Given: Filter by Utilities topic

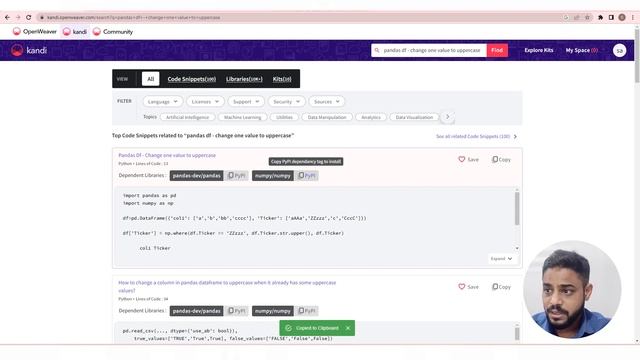Looking at the screenshot, I should click(284, 118).
